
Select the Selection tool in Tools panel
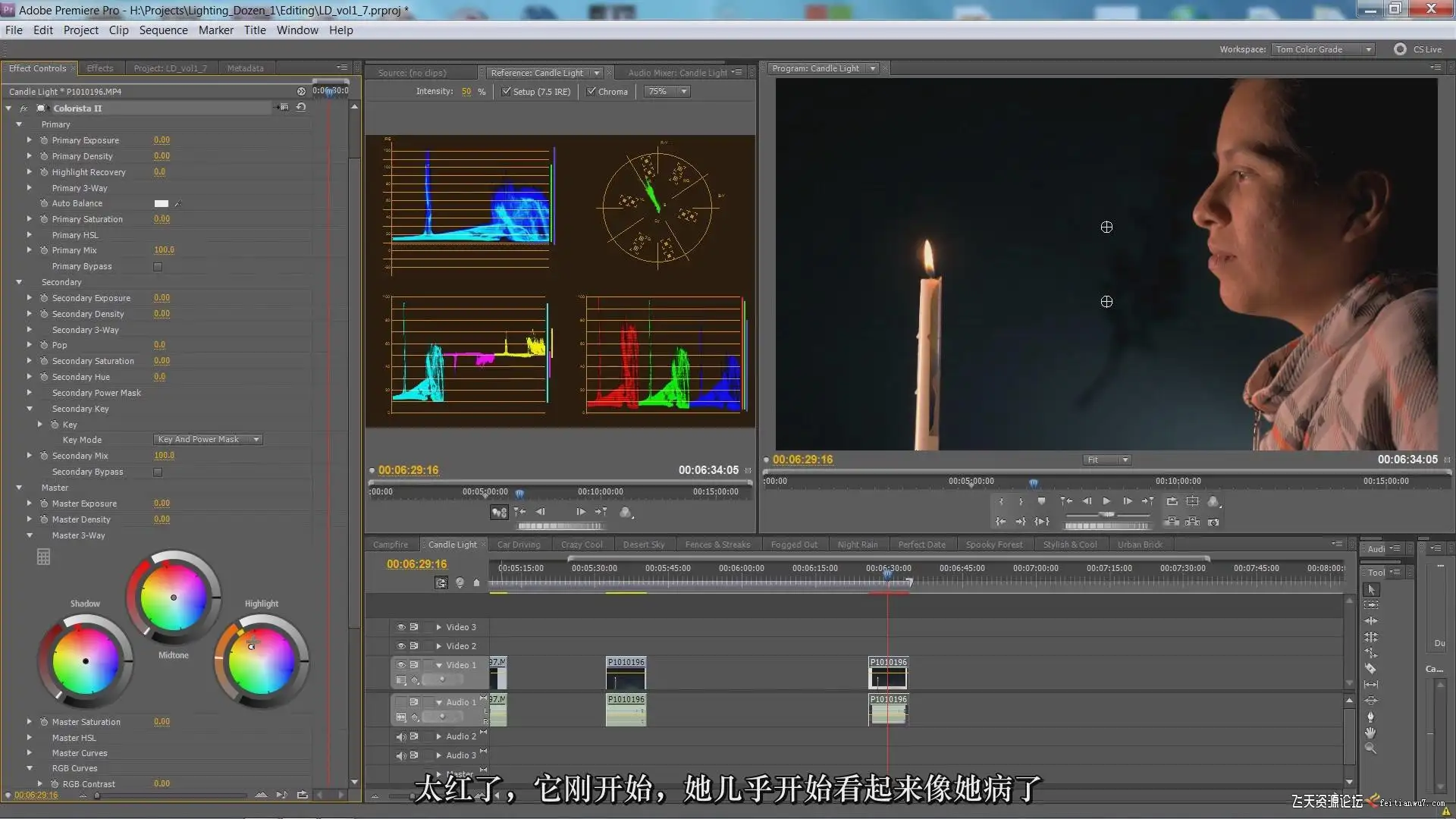1371,589
